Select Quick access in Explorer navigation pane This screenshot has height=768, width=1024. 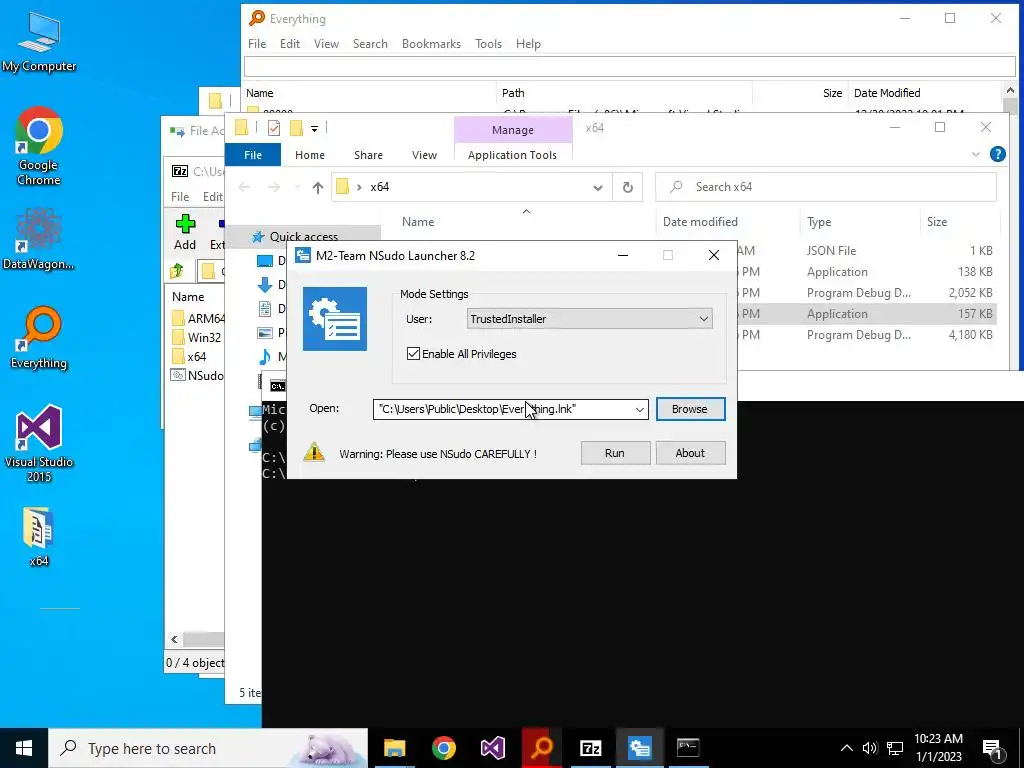[x=304, y=236]
